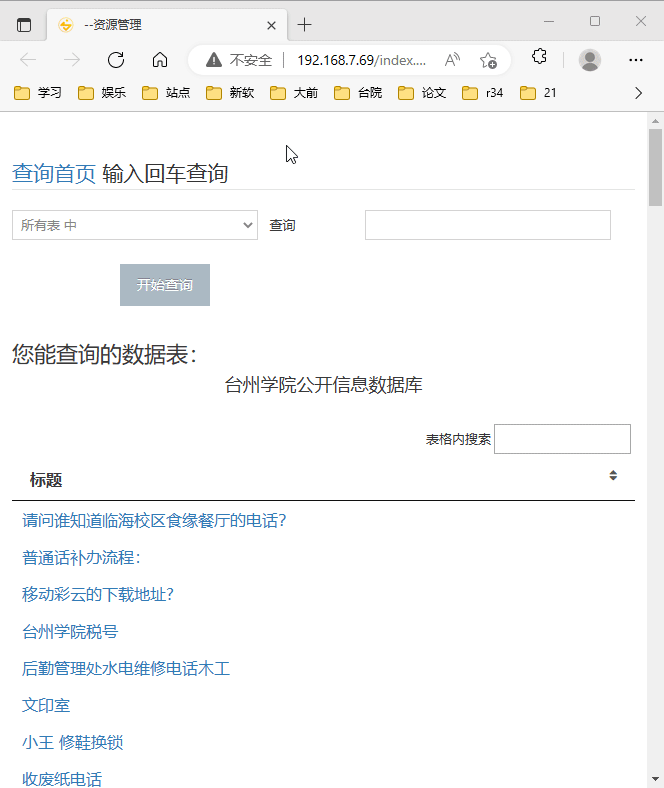This screenshot has width=664, height=788.
Task: Open the tab actions icon at top-left
Action: (x=24, y=25)
